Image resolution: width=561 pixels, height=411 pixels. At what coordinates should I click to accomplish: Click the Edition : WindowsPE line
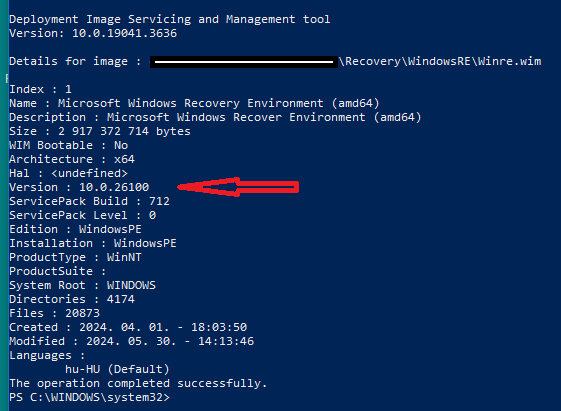pyautogui.click(x=75, y=229)
